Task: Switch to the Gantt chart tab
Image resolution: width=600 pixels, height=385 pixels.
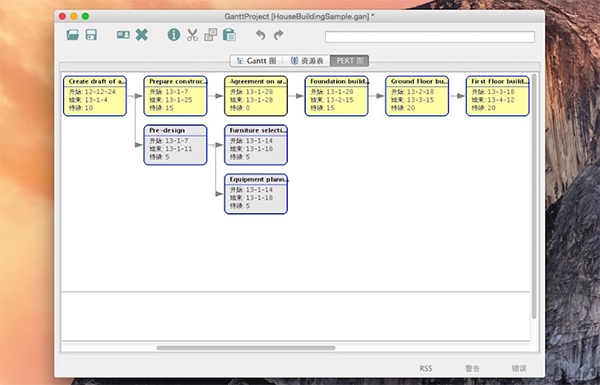Action: [256, 61]
